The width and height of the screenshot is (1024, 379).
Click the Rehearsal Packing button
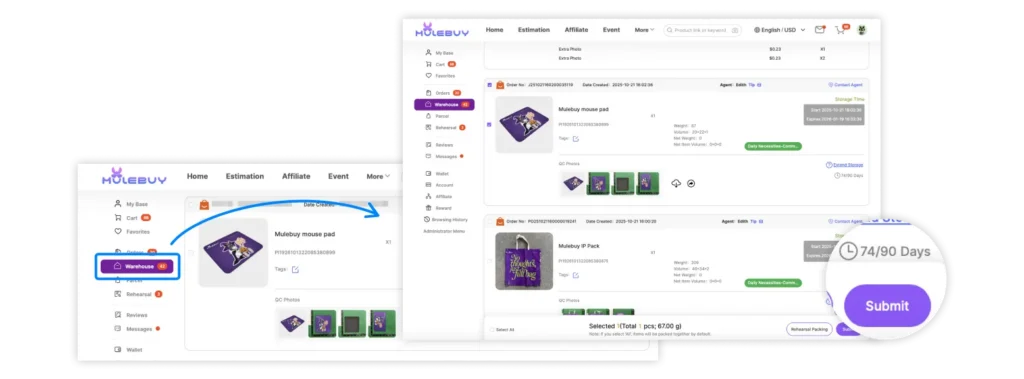click(809, 329)
